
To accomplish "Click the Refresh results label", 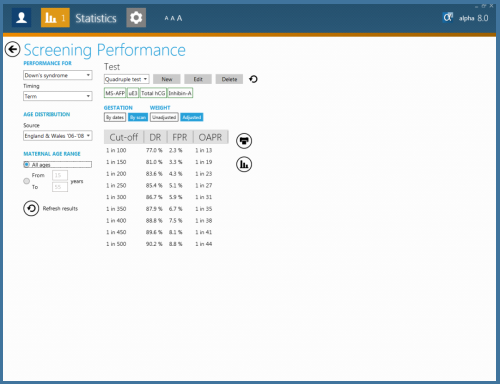I will (x=60, y=209).
